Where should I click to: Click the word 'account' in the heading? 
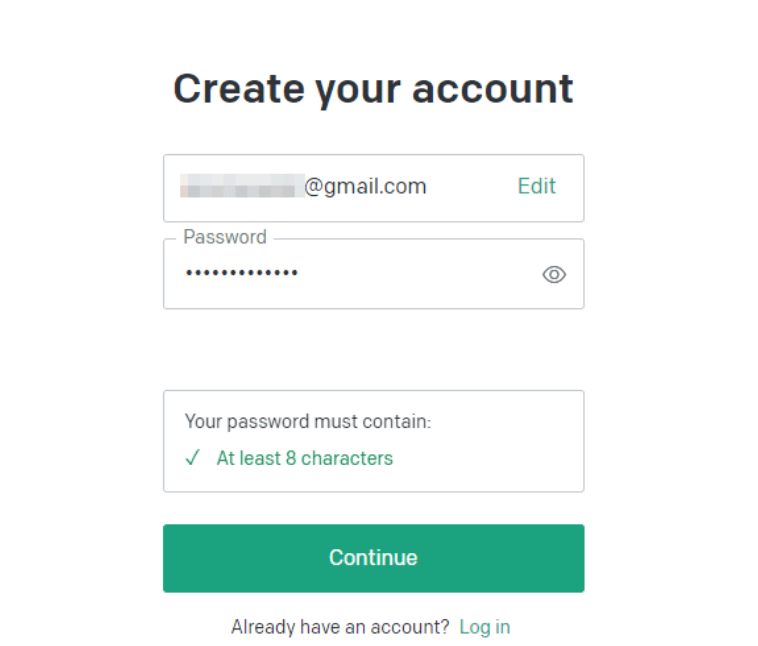click(493, 89)
